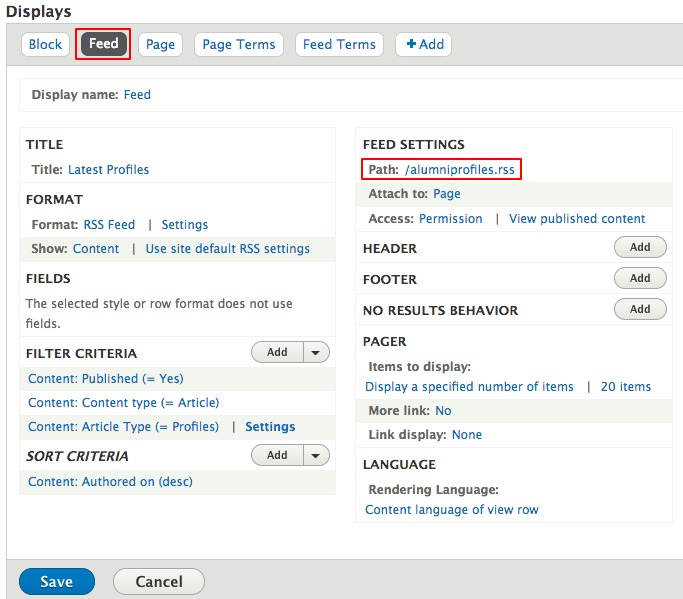Open Content: Authored on (desc) sort
The width and height of the screenshot is (683, 599).
coord(110,481)
